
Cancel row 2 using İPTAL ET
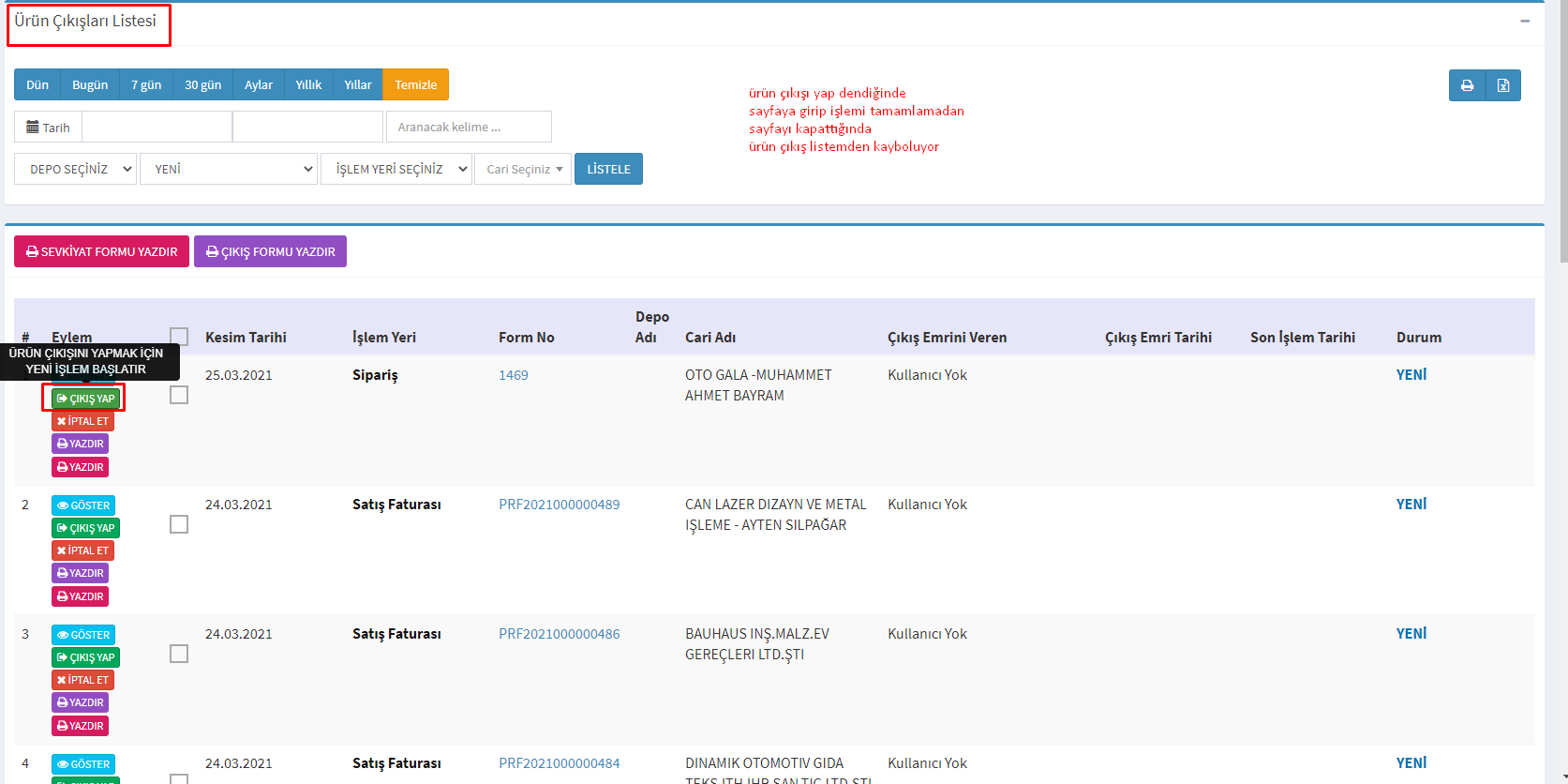[x=82, y=550]
